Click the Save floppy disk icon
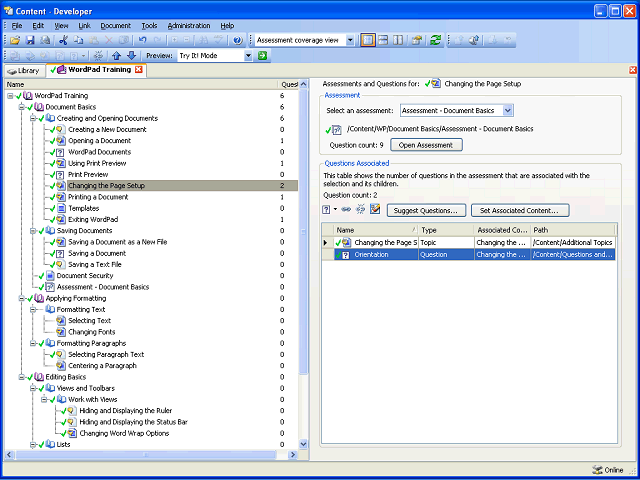The width and height of the screenshot is (640, 480). coord(30,40)
